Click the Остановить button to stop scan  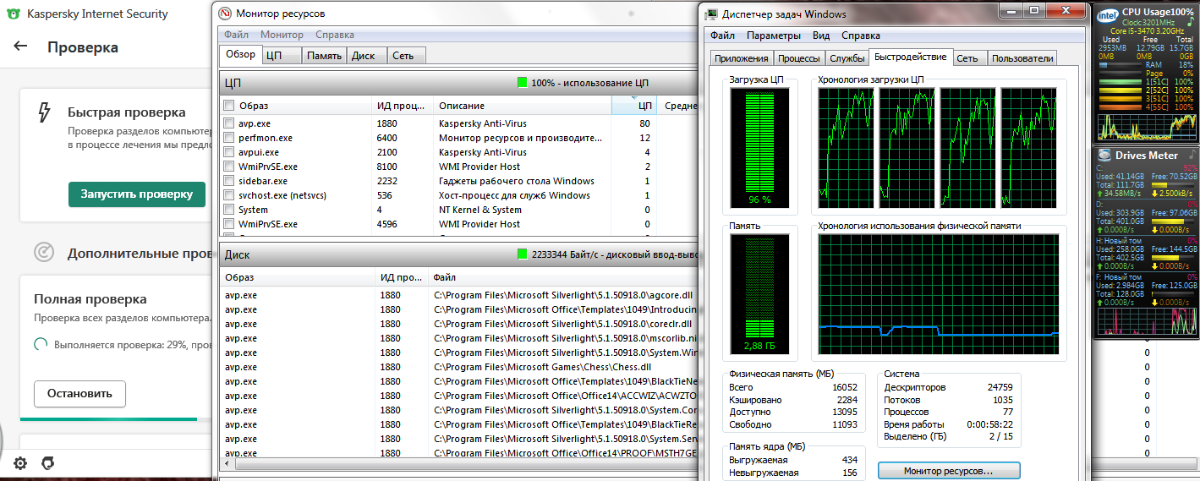click(80, 393)
